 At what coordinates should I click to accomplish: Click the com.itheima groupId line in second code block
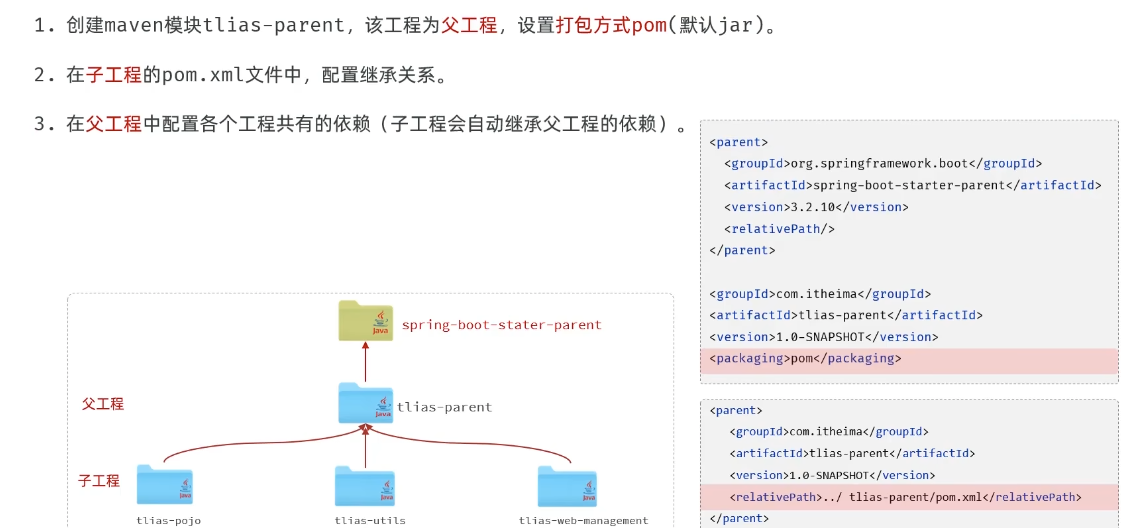point(829,432)
